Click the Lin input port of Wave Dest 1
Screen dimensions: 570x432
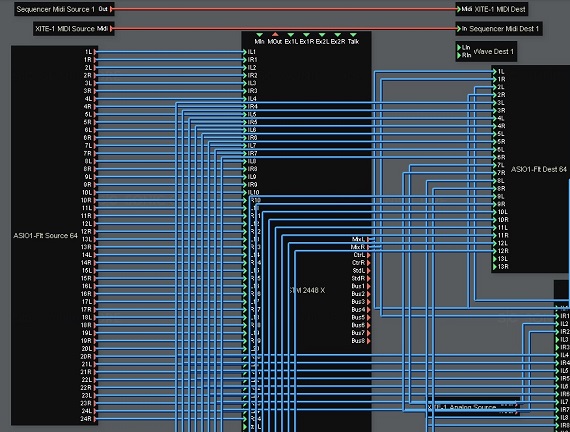pos(459,48)
